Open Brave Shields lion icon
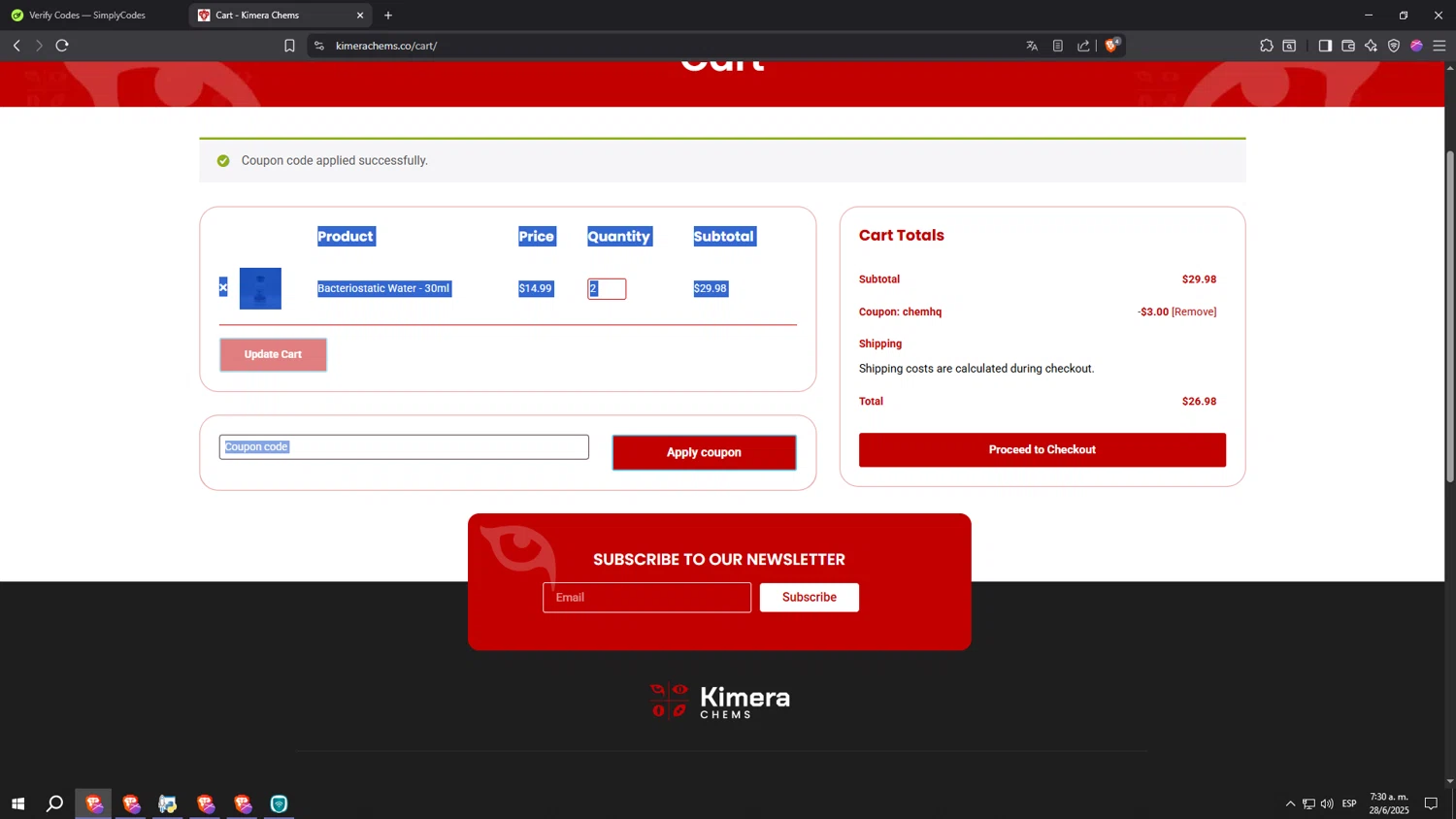This screenshot has height=819, width=1456. pyautogui.click(x=1112, y=45)
